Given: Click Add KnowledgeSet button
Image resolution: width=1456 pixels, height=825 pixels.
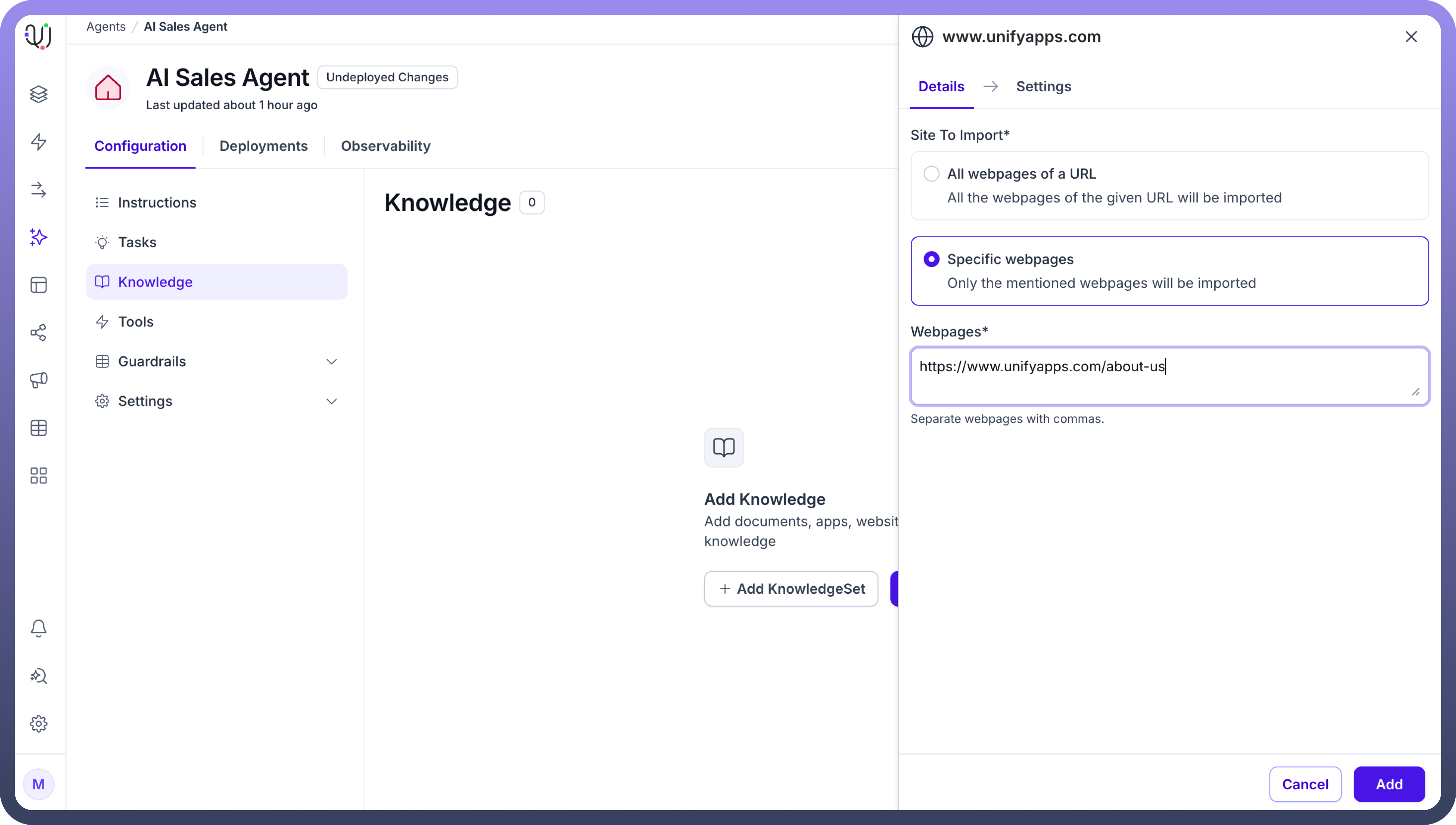Looking at the screenshot, I should pyautogui.click(x=791, y=589).
